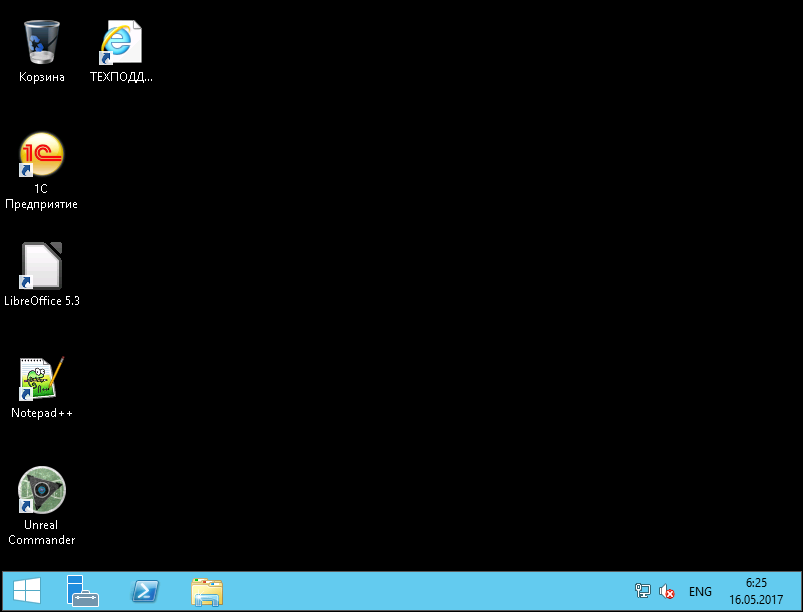Open Server Manager from the taskbar
Image resolution: width=803 pixels, height=612 pixels.
pyautogui.click(x=82, y=590)
